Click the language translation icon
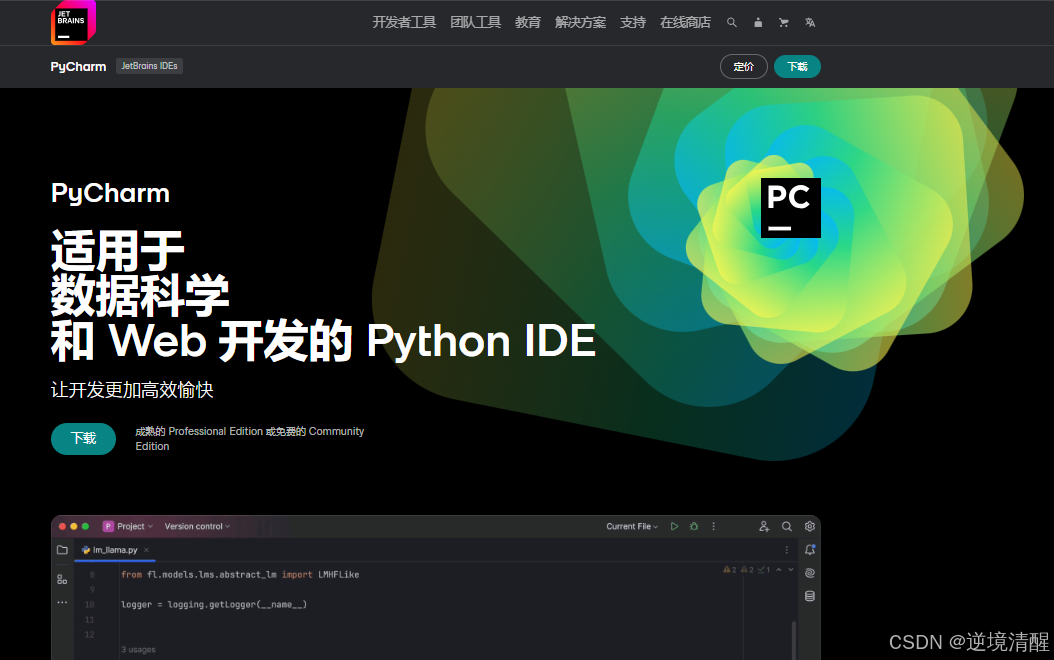The width and height of the screenshot is (1054, 660). pos(810,22)
